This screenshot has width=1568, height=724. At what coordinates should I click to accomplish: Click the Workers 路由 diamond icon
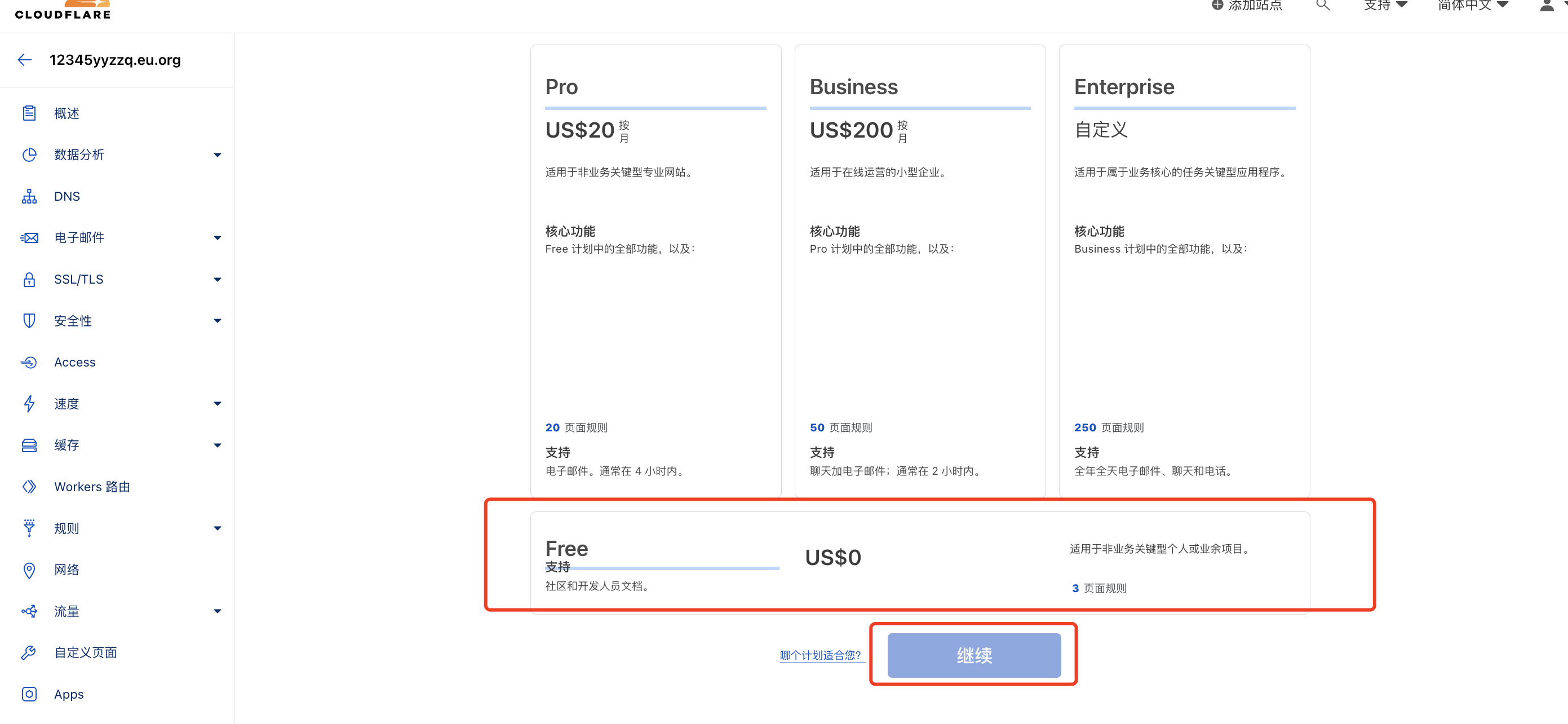[x=29, y=487]
